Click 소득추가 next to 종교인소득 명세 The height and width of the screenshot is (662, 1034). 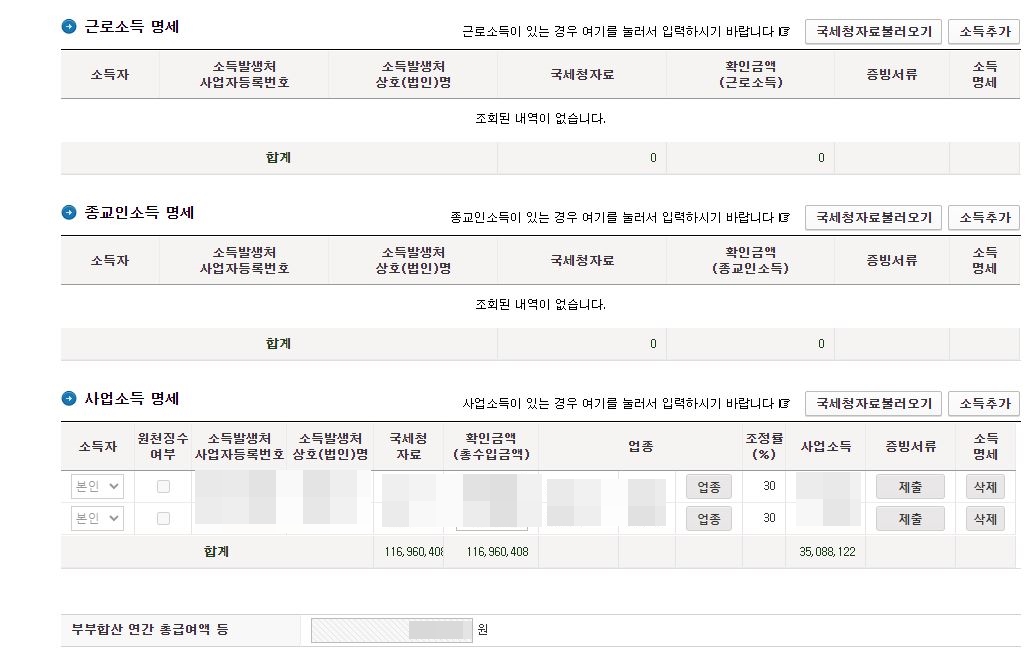click(x=984, y=217)
